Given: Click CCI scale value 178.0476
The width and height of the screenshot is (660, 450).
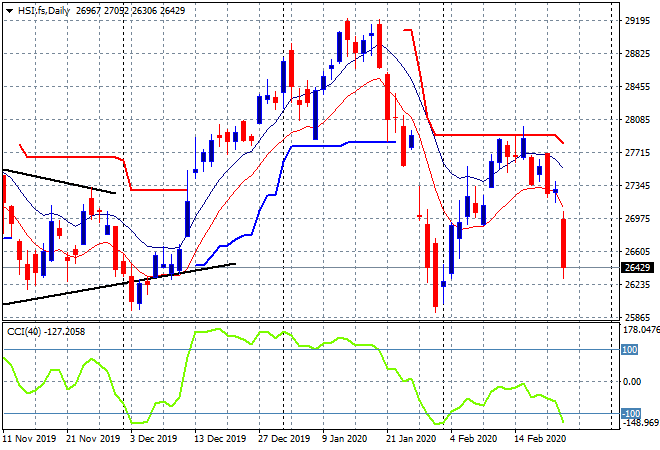Looking at the screenshot, I should point(641,330).
